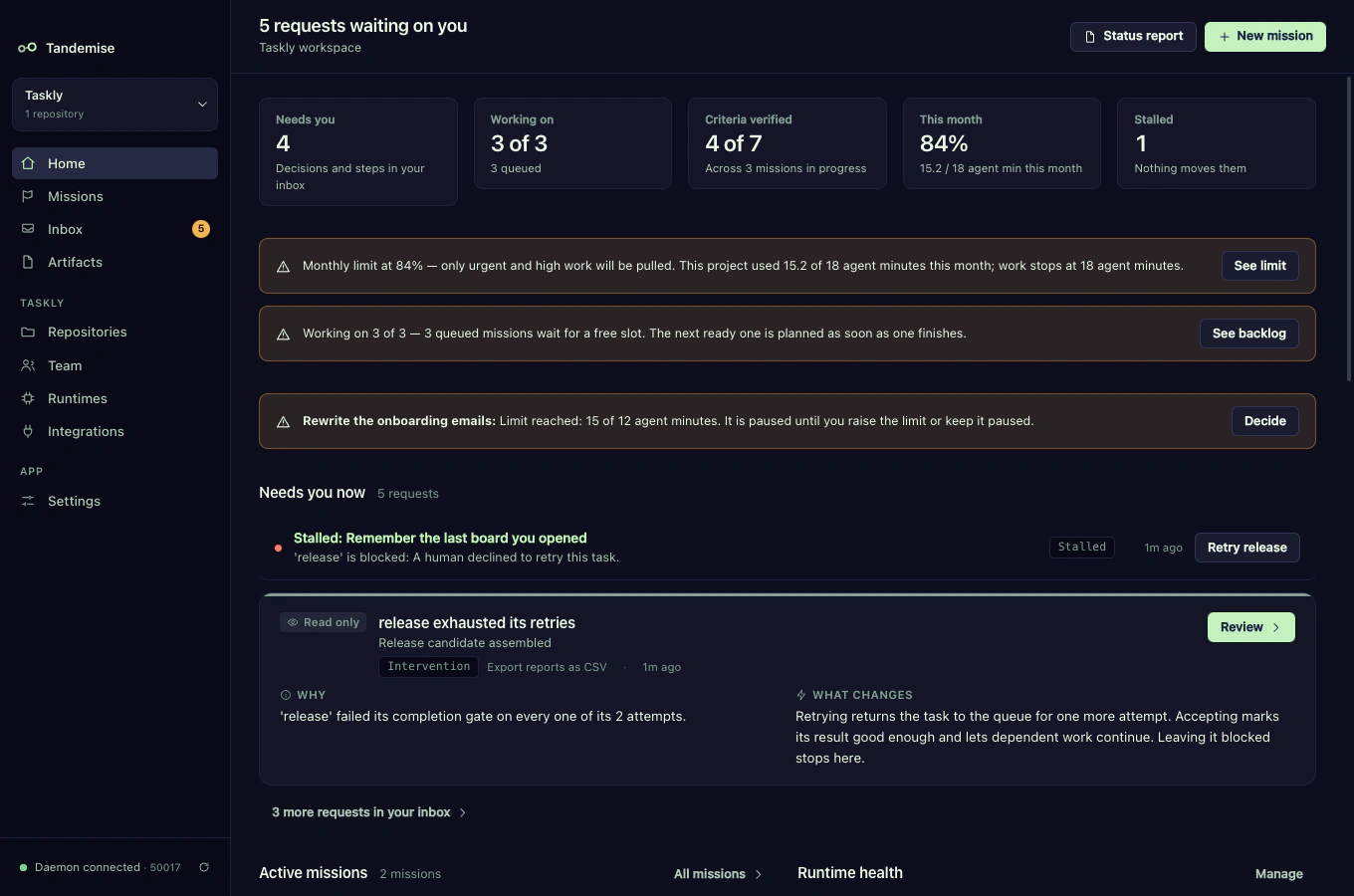The image size is (1354, 896).
Task: Open the Taskly workspace dropdown
Action: (x=114, y=105)
